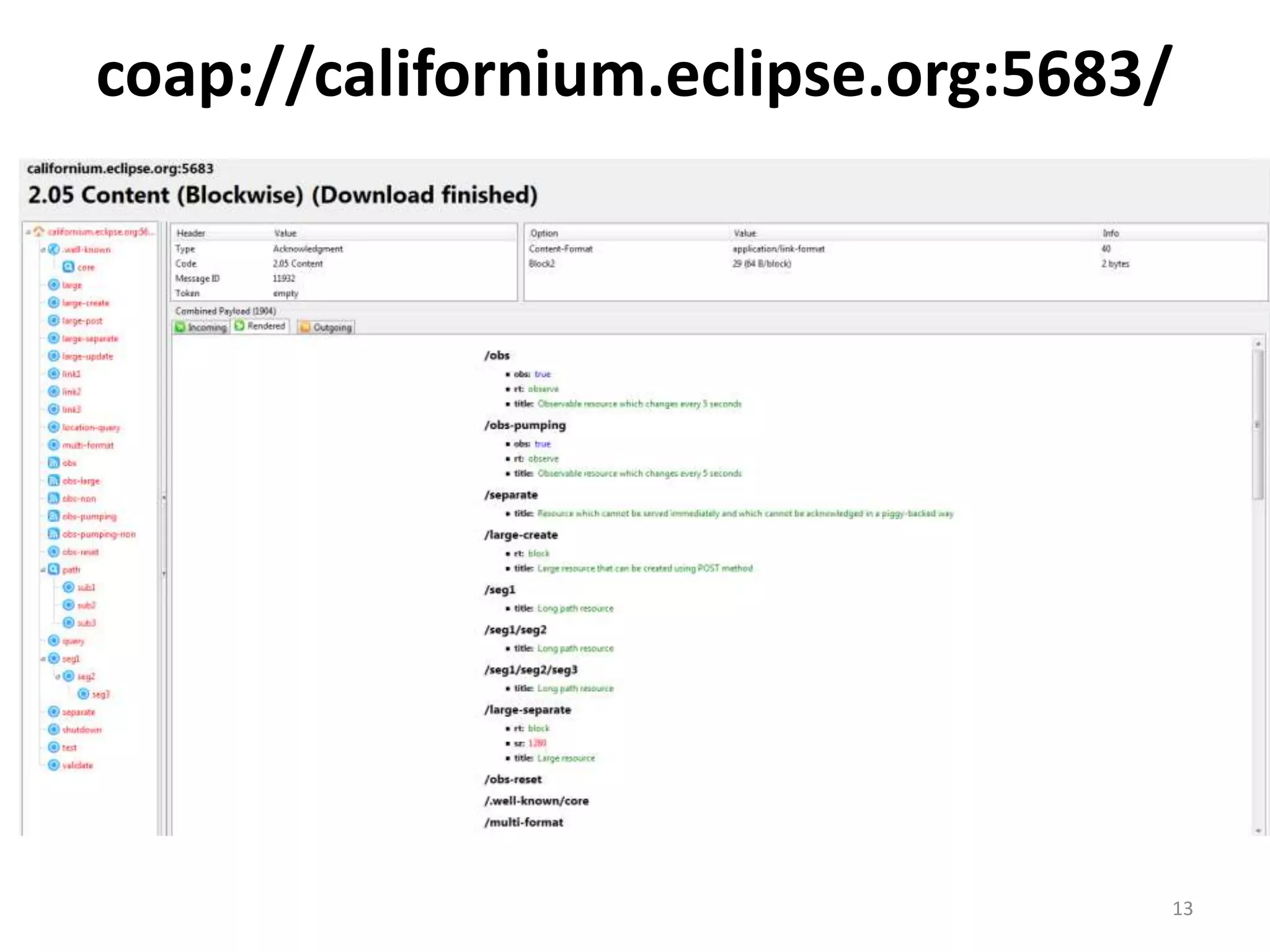The image size is (1270, 952).
Task: Open the Outgoing payload tab
Action: tap(326, 327)
